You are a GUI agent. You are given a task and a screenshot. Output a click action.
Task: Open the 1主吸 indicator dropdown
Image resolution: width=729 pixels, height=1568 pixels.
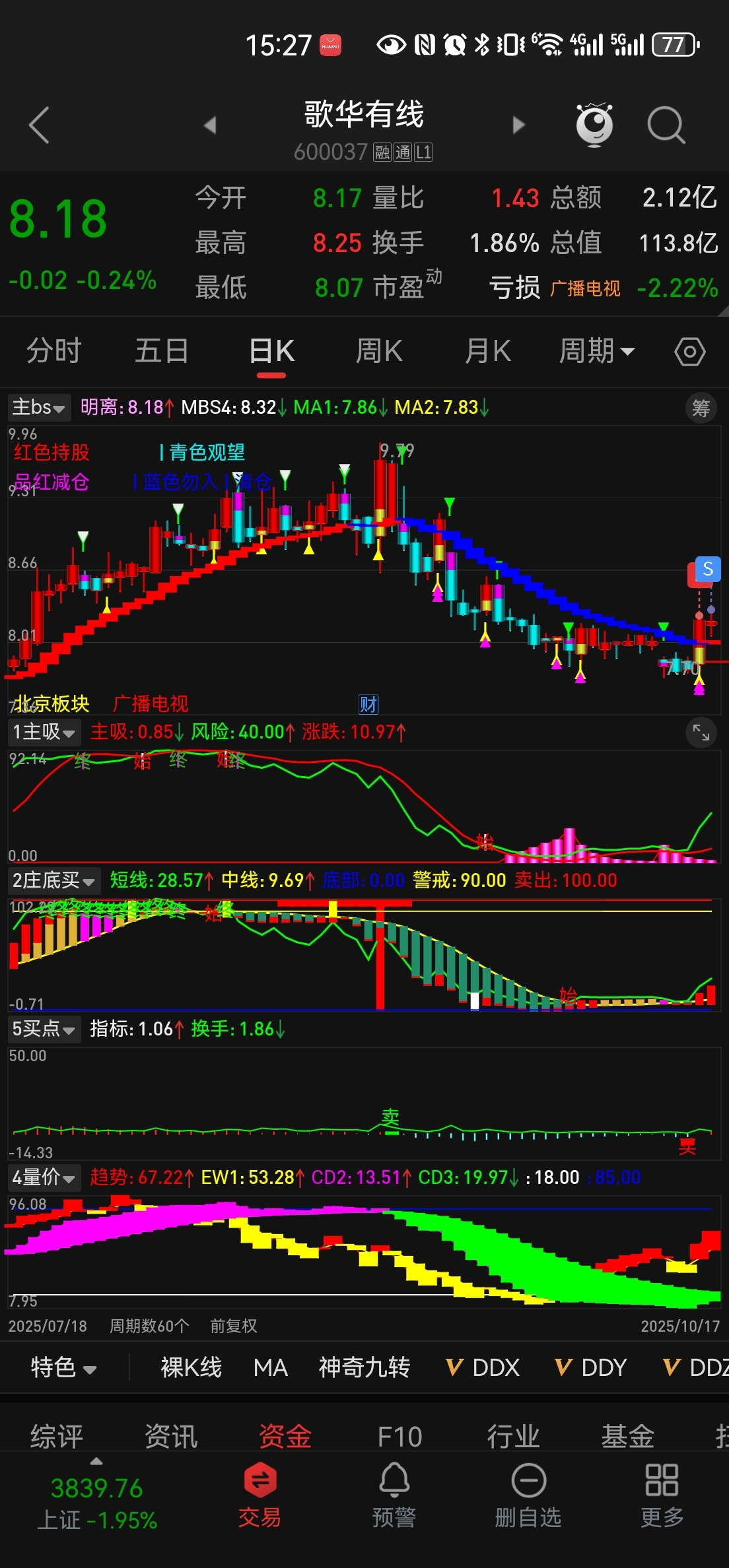click(44, 732)
